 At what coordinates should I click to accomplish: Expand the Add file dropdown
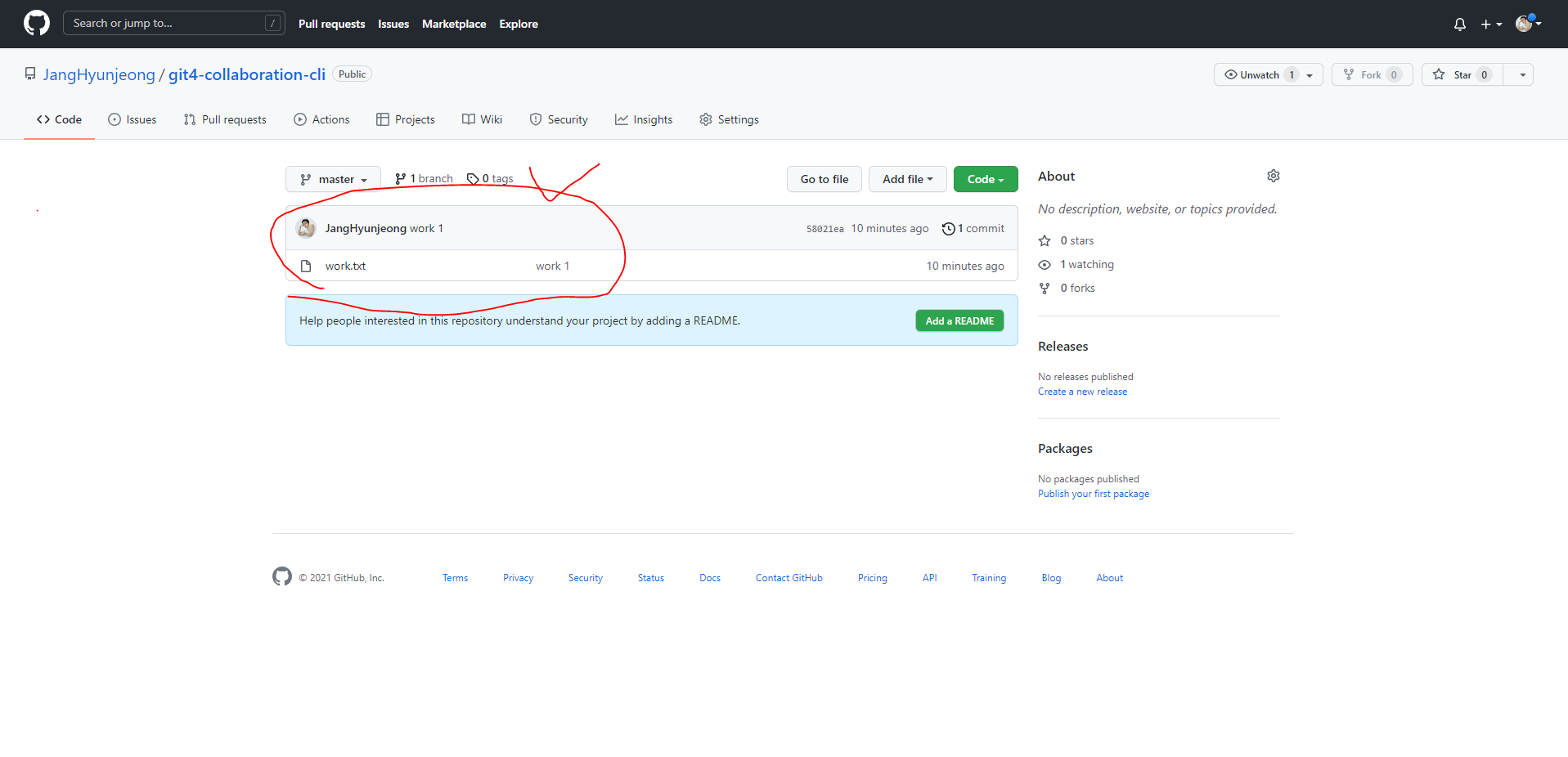point(907,179)
